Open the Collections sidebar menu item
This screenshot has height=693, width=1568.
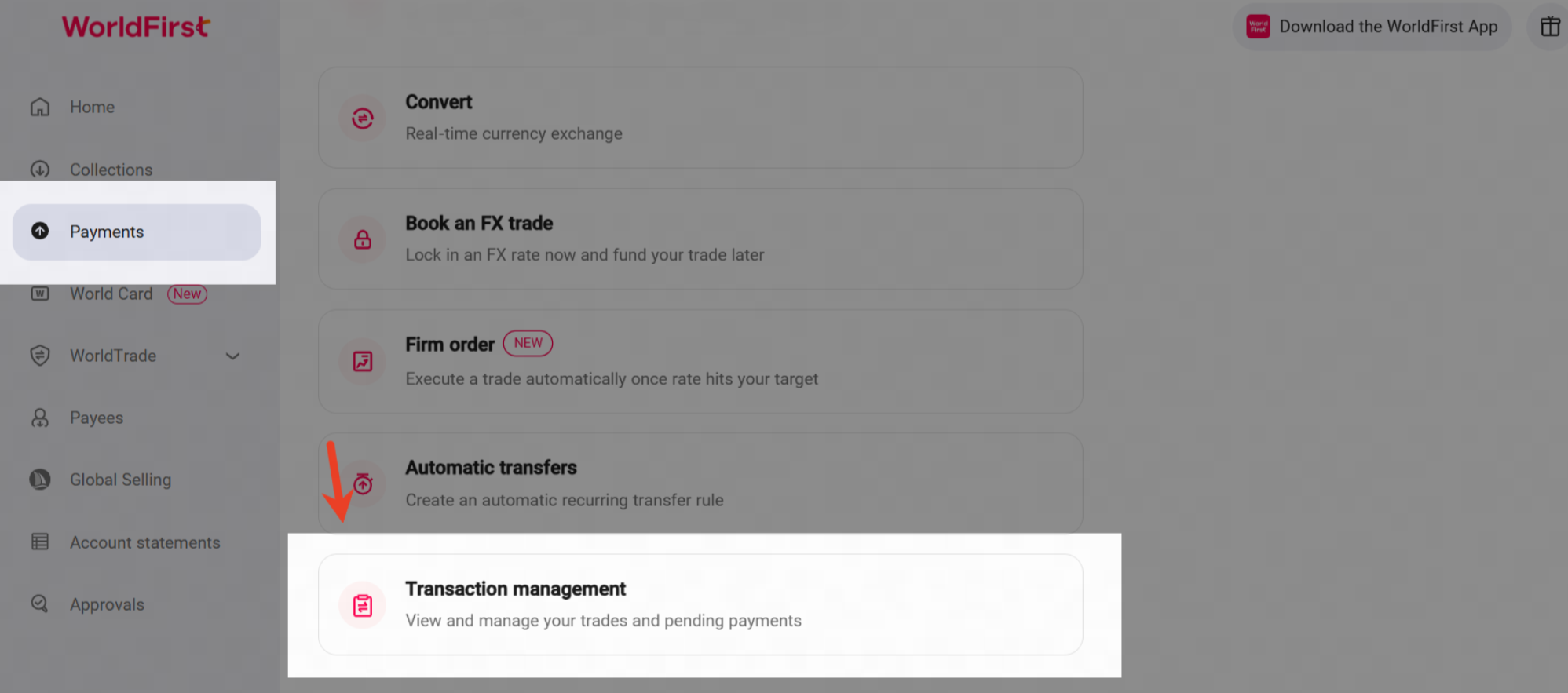(x=111, y=170)
